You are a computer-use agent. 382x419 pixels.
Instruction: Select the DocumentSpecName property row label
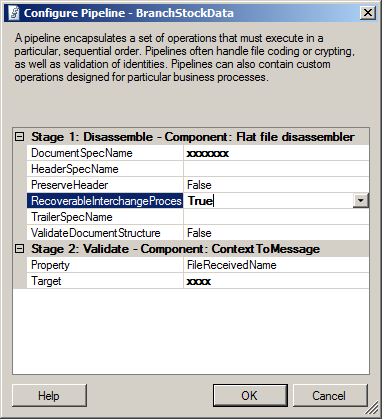(x=105, y=153)
